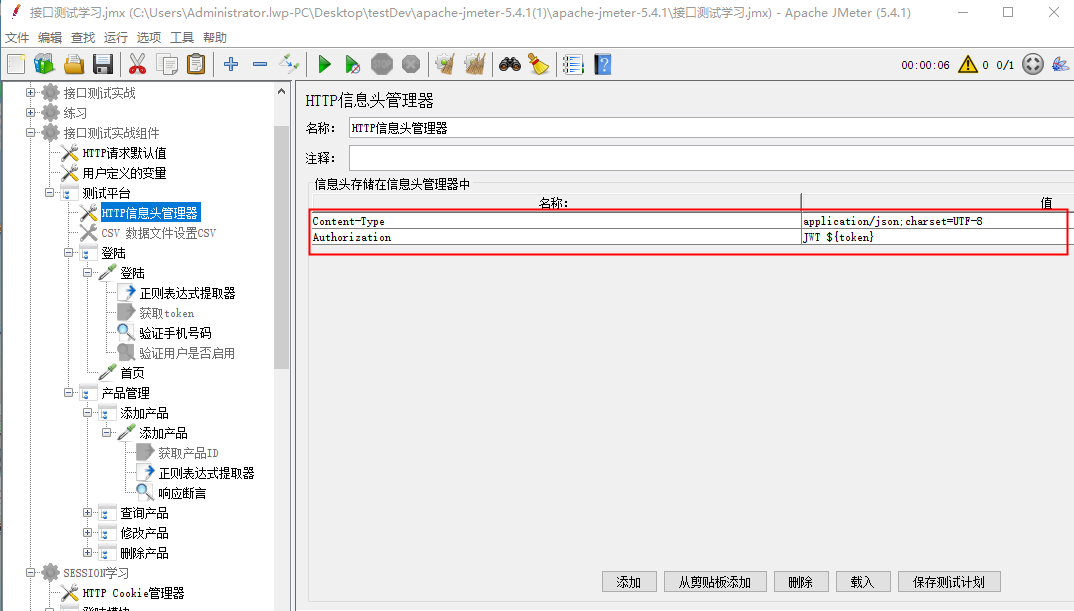The height and width of the screenshot is (611, 1074).
Task: Select 首页 sampler in tree
Action: coord(132,373)
